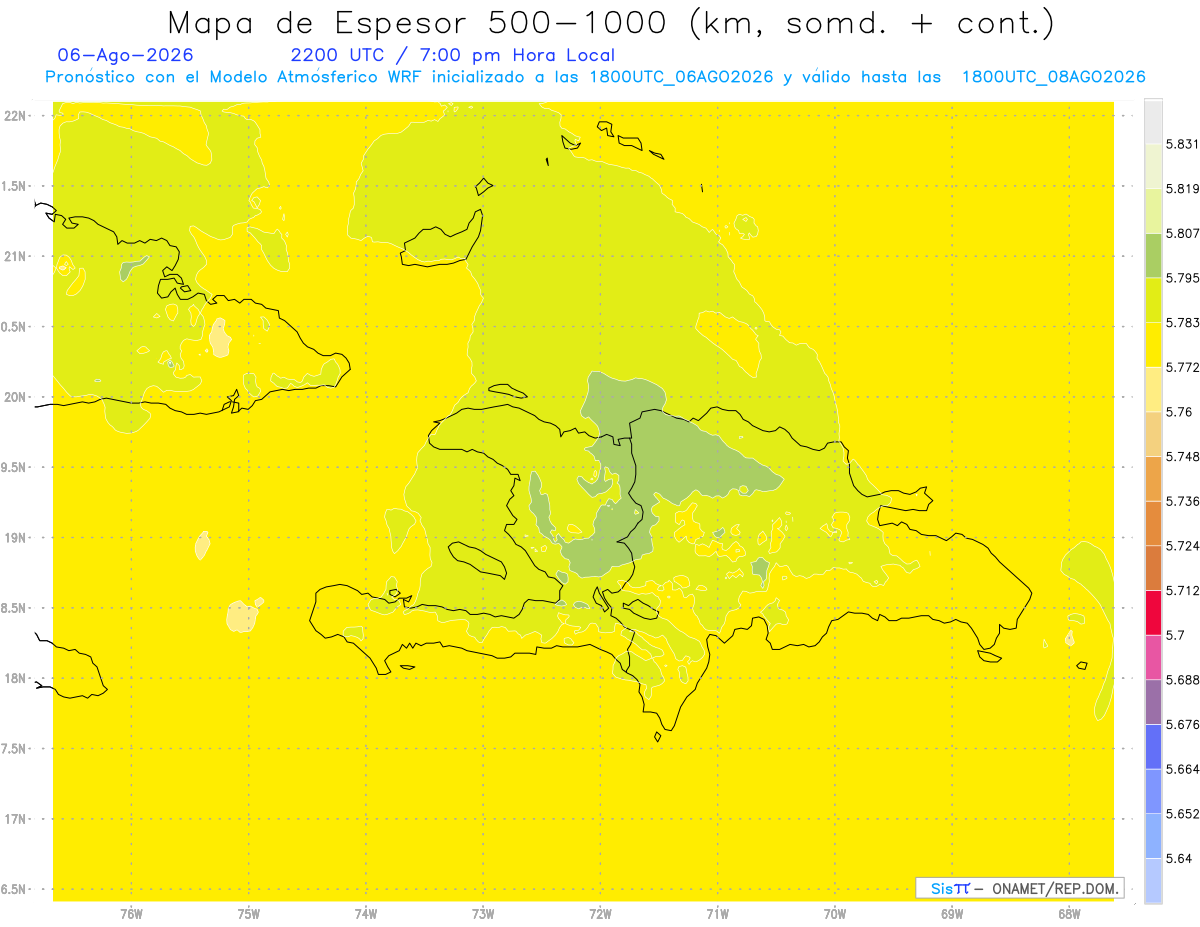
Task: Click the legend value 5.64
Action: pos(1179,858)
